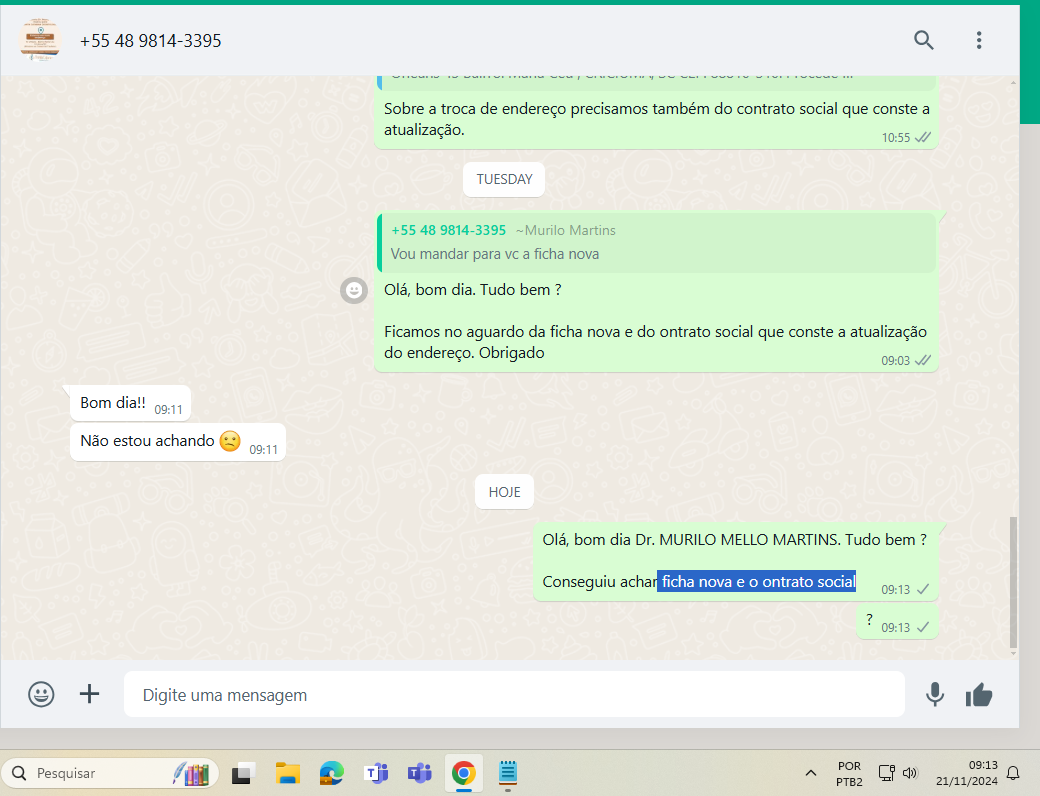Search in conversation with magnifier icon
The height and width of the screenshot is (796, 1040).
click(923, 40)
